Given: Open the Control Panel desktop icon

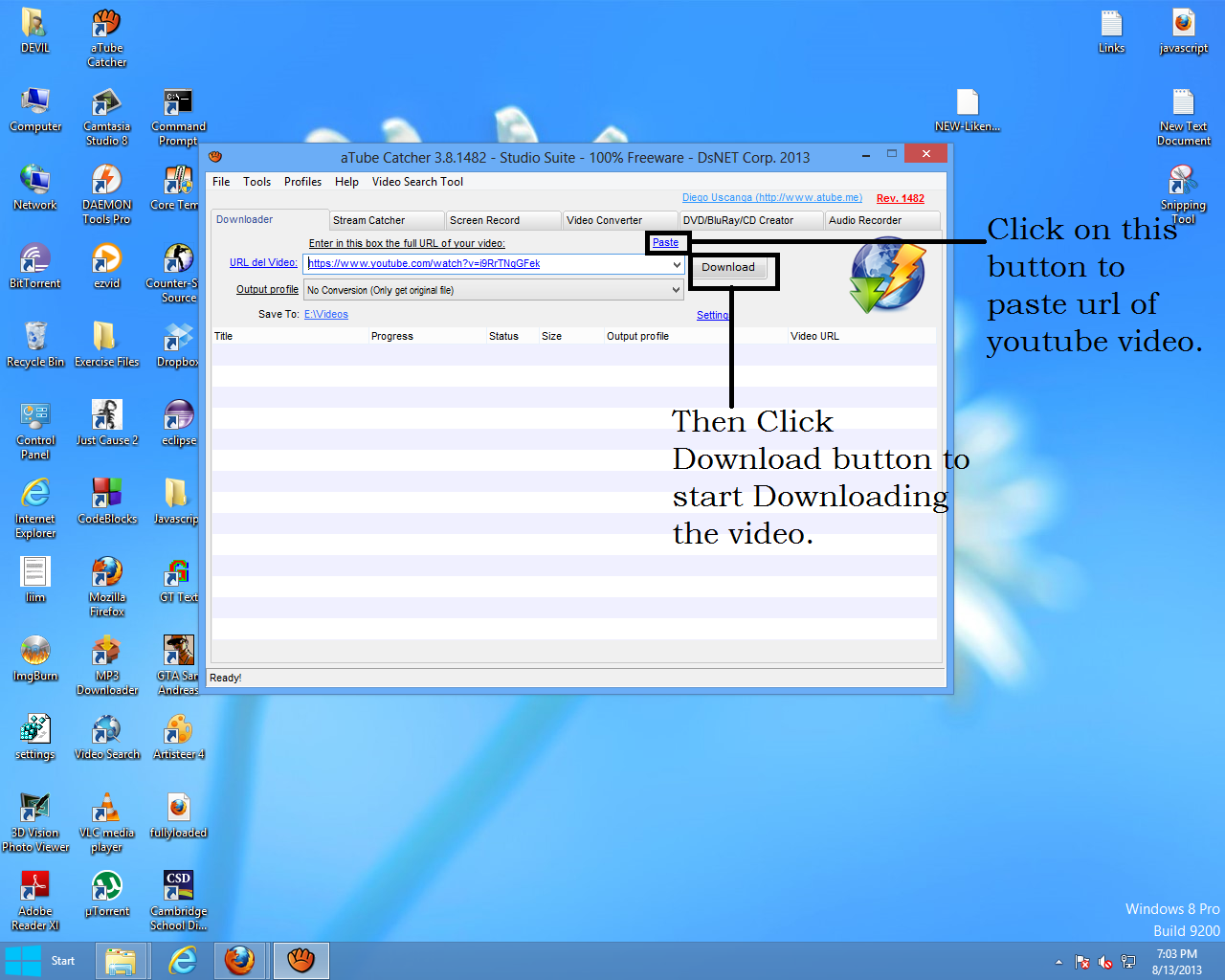Looking at the screenshot, I should tap(35, 431).
